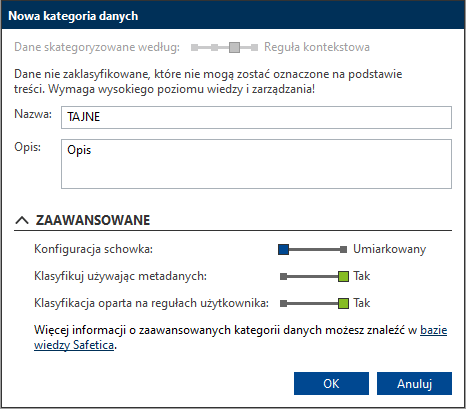Click the Umiarkowany slider value label
This screenshot has height=409, width=466.
coord(390,249)
